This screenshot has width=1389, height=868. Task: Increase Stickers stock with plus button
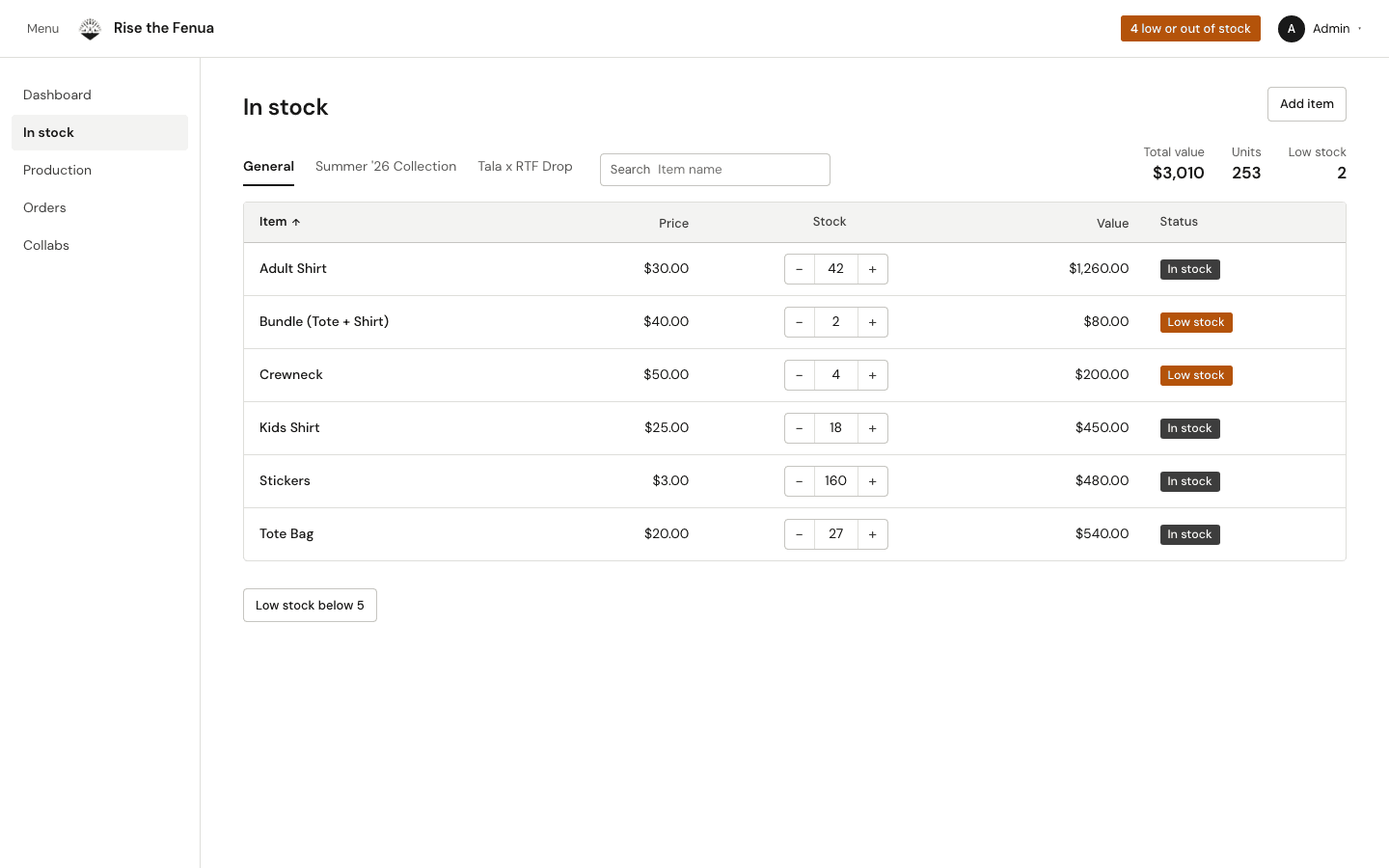point(873,481)
